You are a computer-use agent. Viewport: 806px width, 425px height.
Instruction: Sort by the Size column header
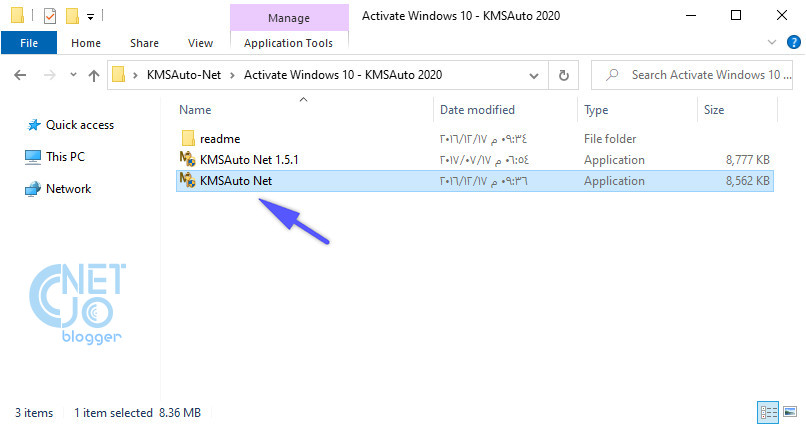point(713,110)
